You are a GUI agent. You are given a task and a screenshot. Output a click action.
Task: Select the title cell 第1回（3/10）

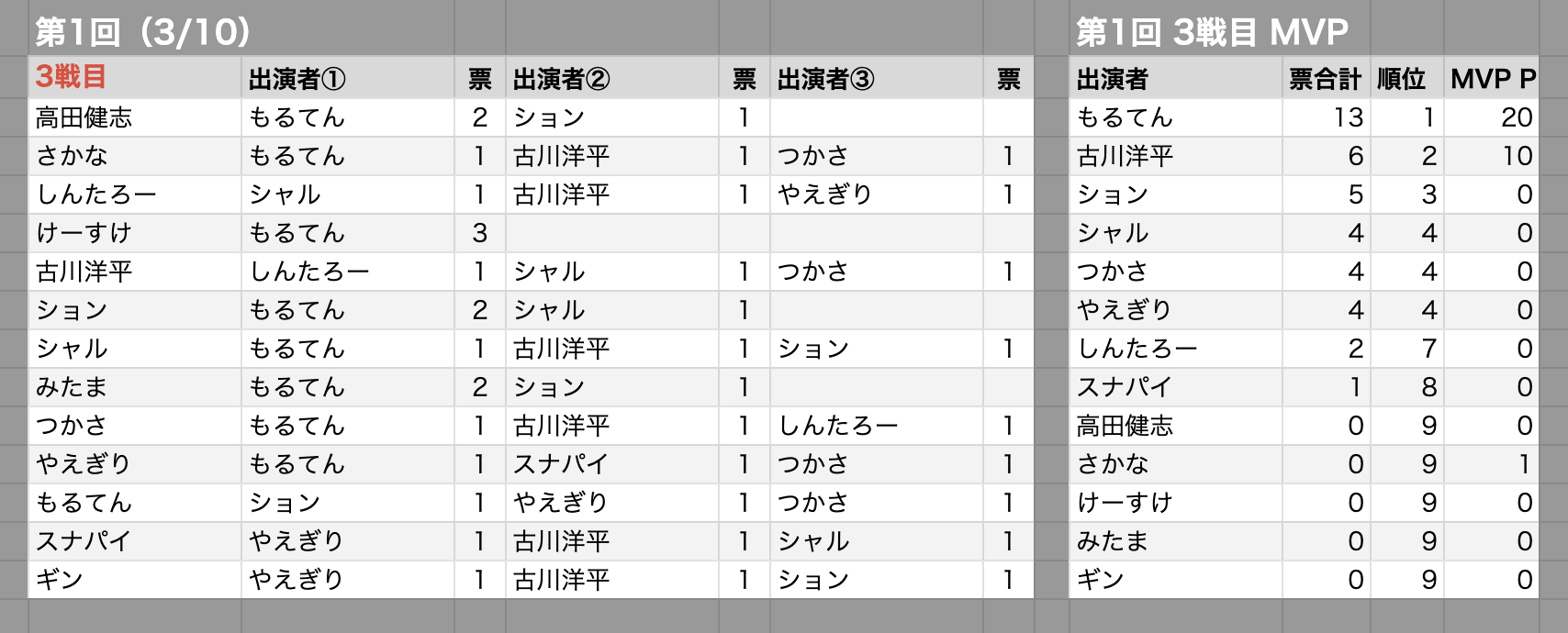click(143, 33)
